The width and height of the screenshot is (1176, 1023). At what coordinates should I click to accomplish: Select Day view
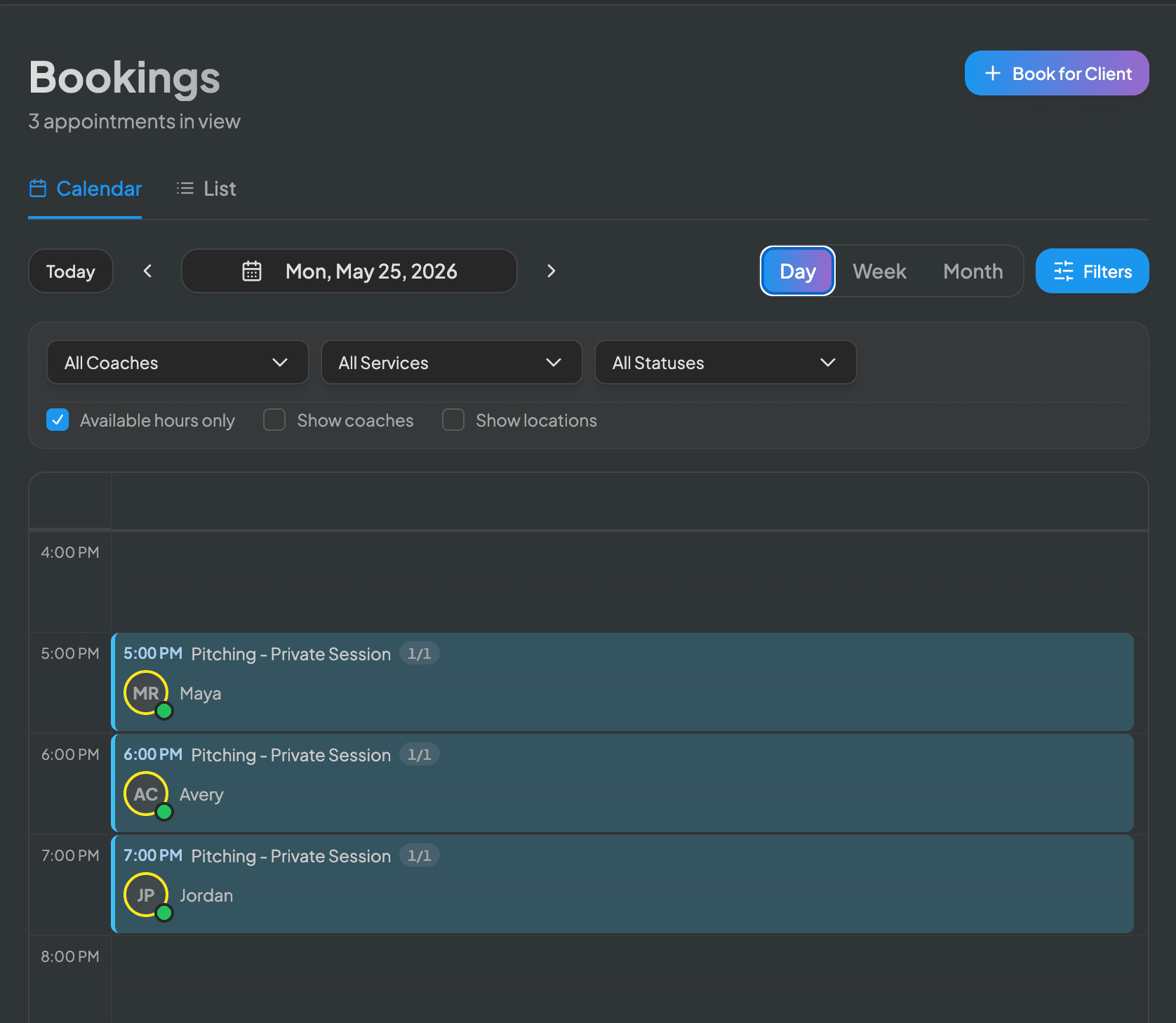[798, 271]
